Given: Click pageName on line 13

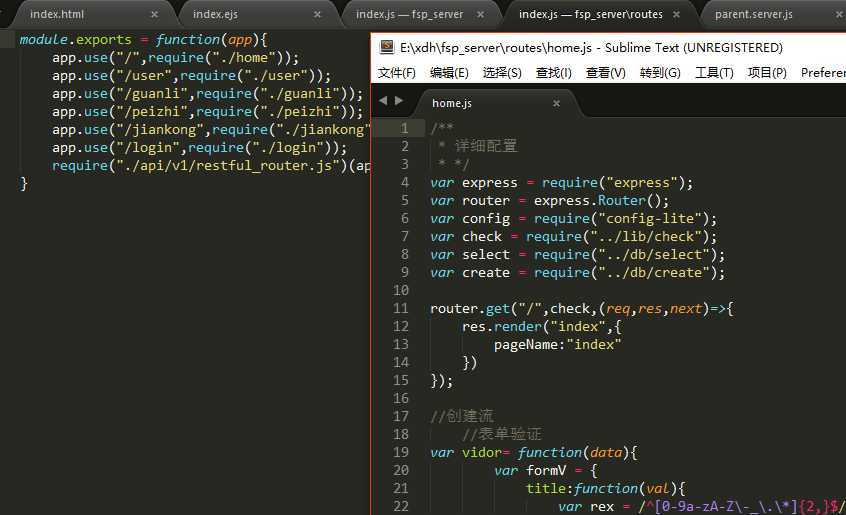Looking at the screenshot, I should coord(526,345).
